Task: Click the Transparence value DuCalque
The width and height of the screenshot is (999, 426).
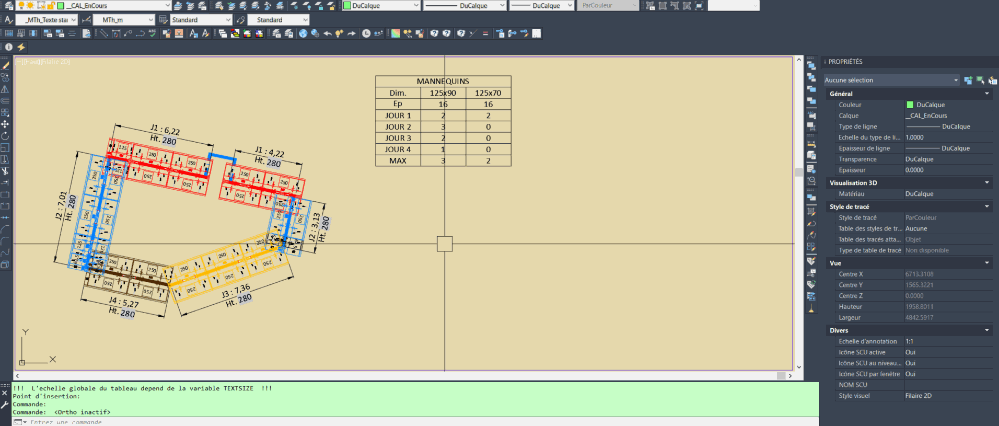Action: (919, 159)
